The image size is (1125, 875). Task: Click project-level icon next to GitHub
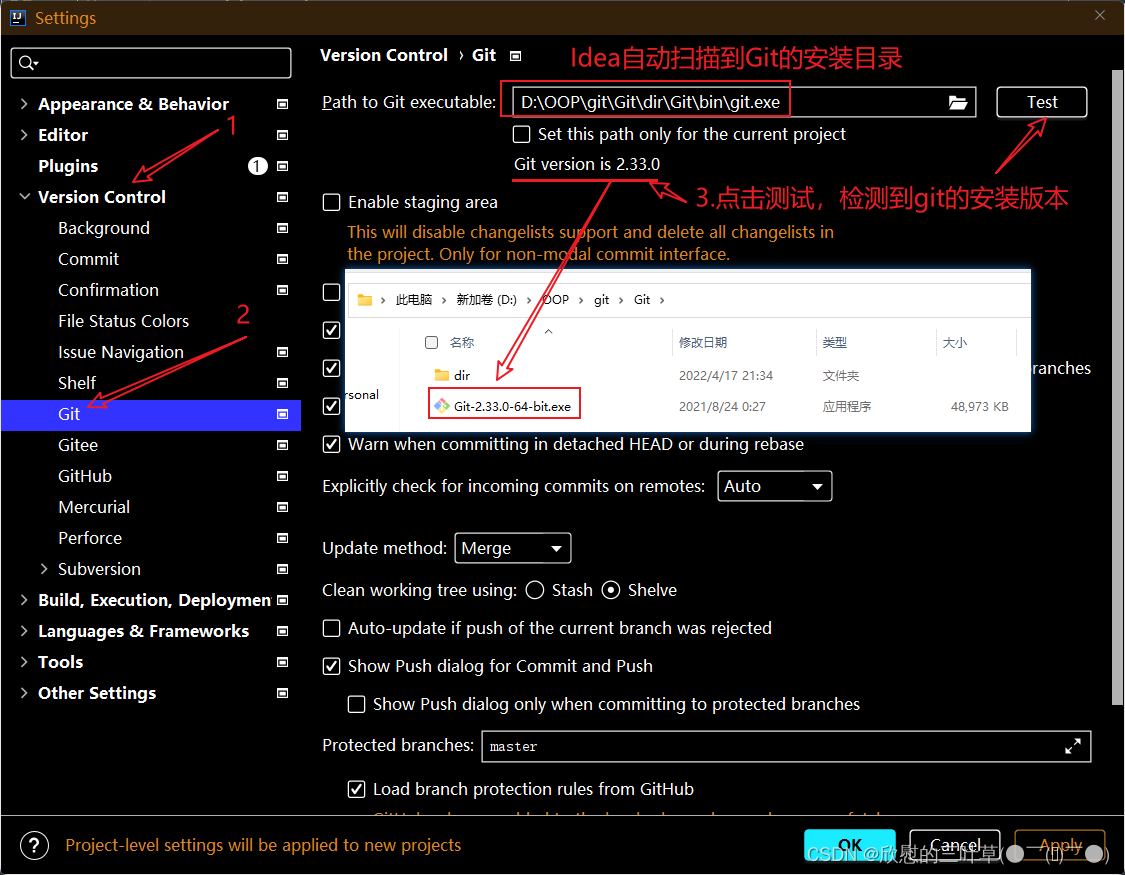pyautogui.click(x=283, y=476)
